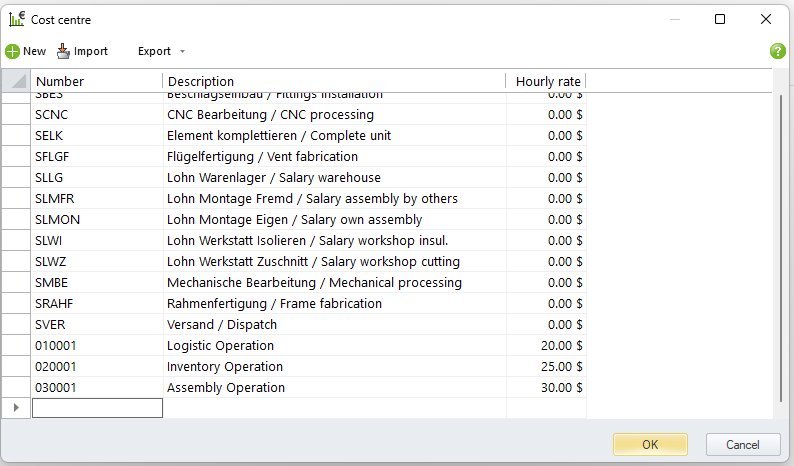Select the SCNC cost centre number

(52, 114)
